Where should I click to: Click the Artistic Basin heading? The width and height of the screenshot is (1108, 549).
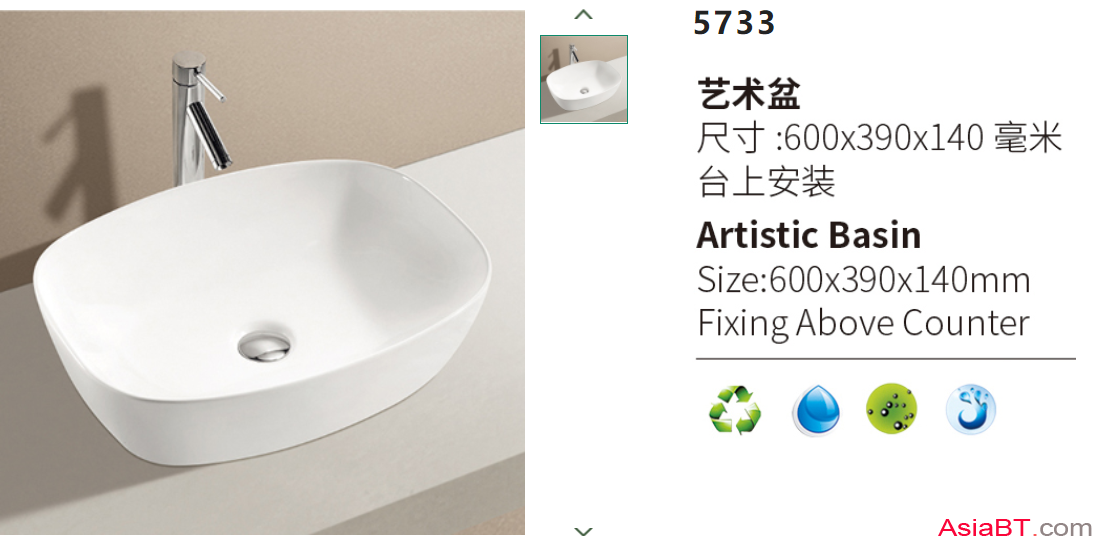pyautogui.click(x=809, y=235)
